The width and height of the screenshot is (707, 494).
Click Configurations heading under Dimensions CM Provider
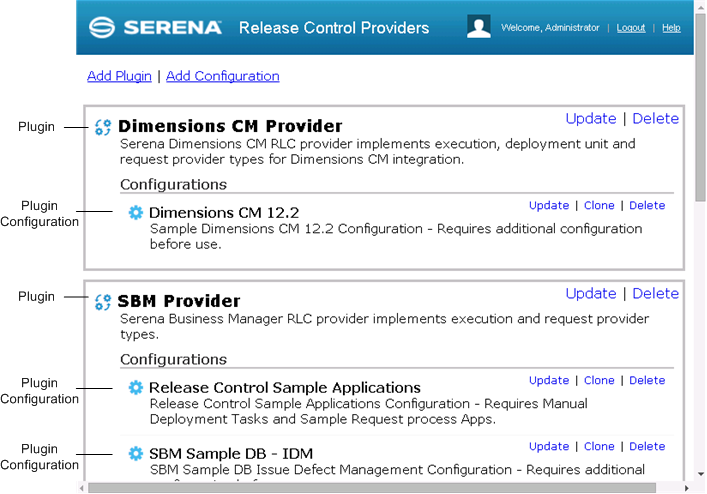tap(173, 184)
